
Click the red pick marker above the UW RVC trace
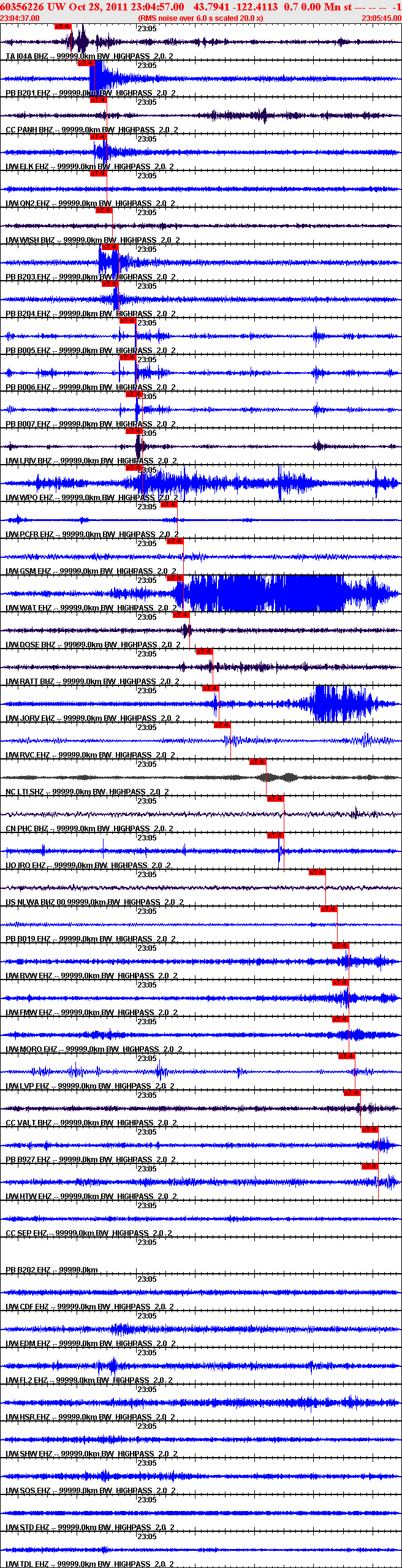pos(222,725)
